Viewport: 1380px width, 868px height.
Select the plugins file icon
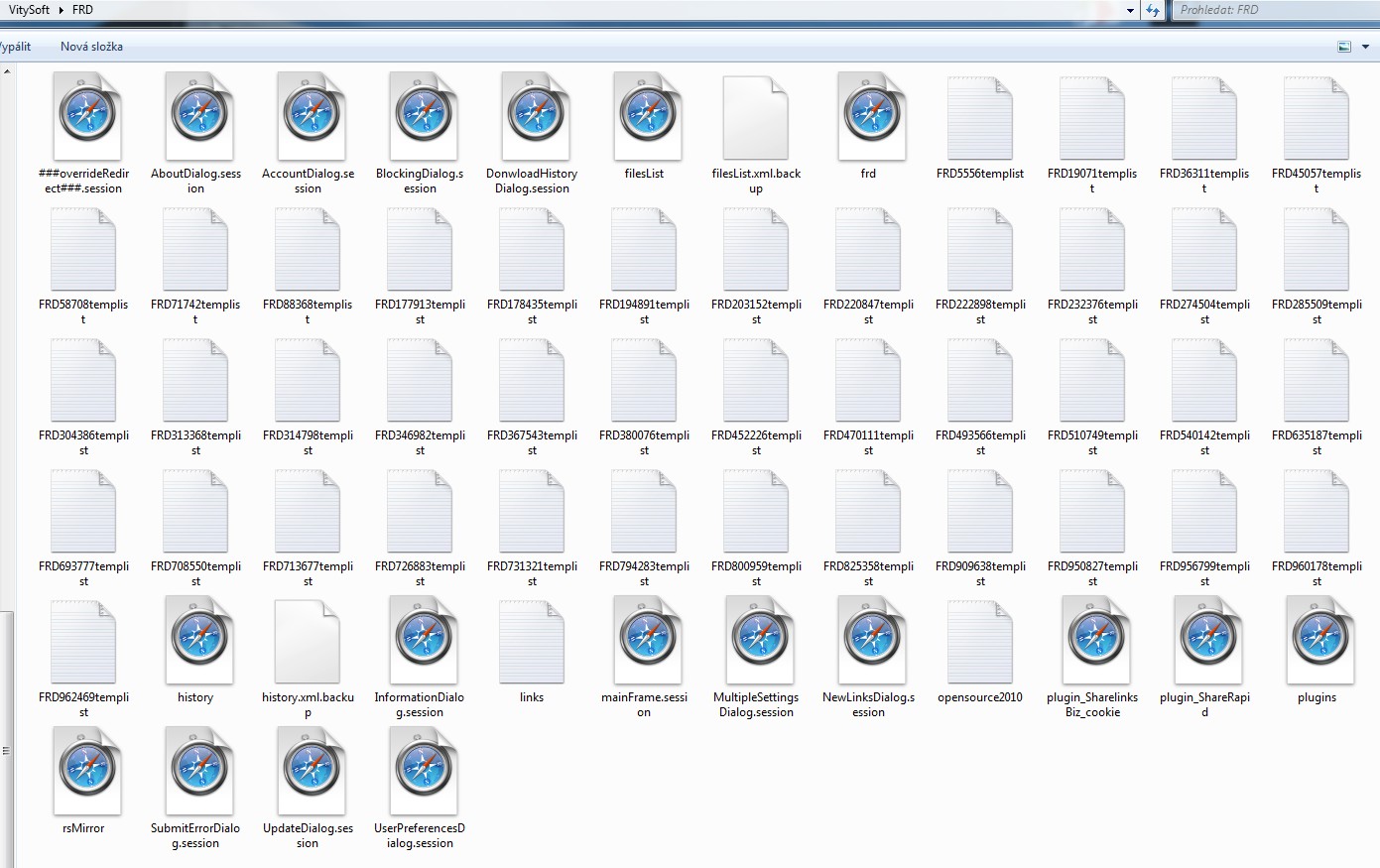click(x=1317, y=640)
